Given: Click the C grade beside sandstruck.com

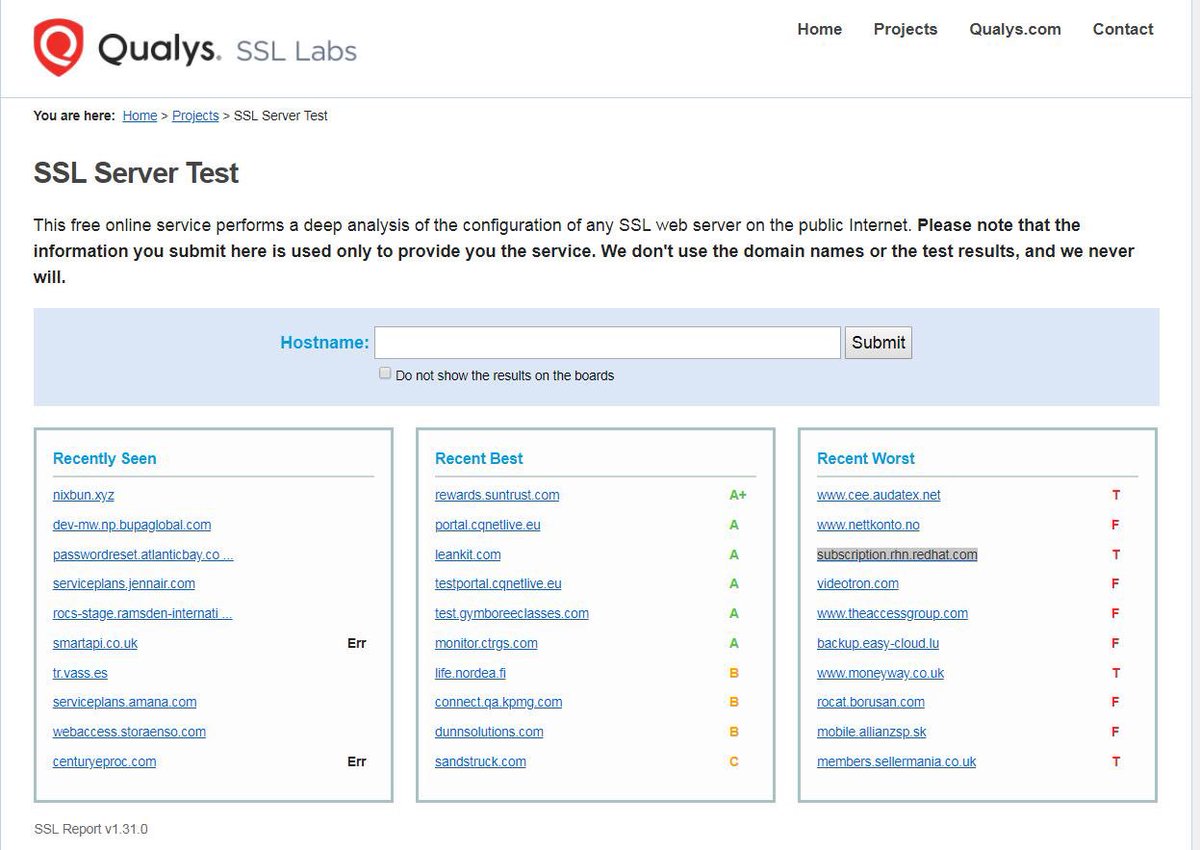Looking at the screenshot, I should click(x=734, y=762).
